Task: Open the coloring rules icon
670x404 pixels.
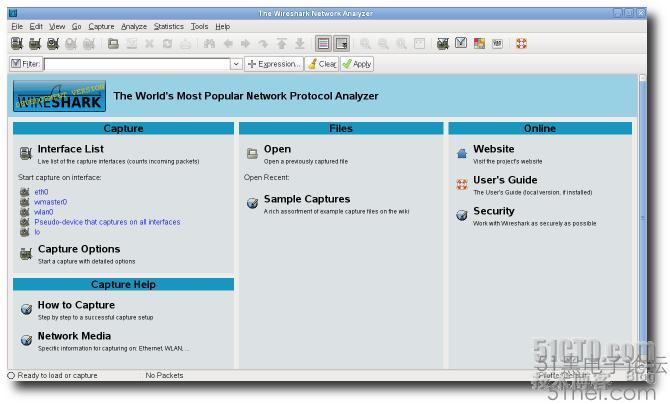Action: 479,43
